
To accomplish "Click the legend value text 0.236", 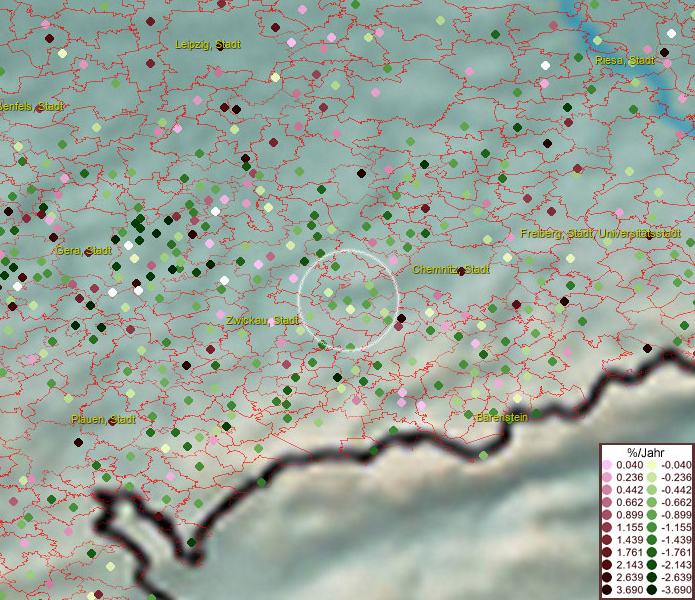I will (x=629, y=477).
